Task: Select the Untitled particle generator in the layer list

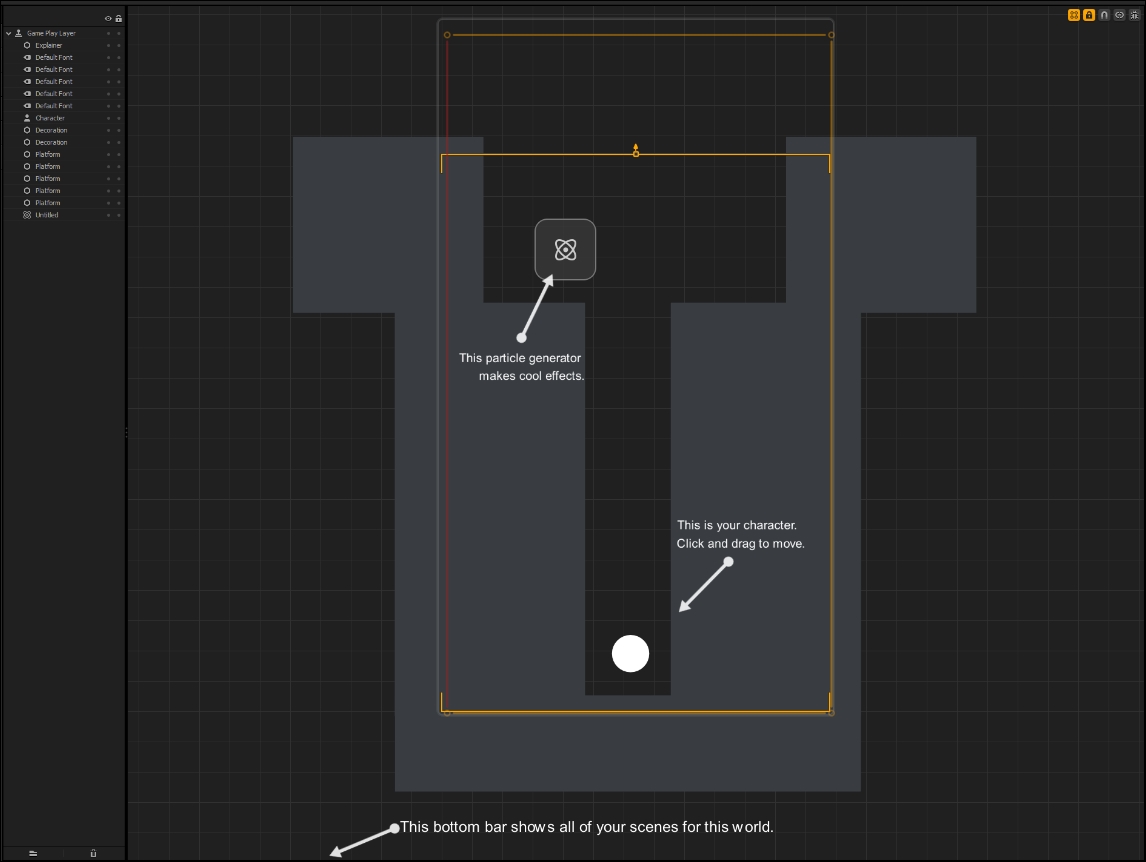Action: [47, 215]
